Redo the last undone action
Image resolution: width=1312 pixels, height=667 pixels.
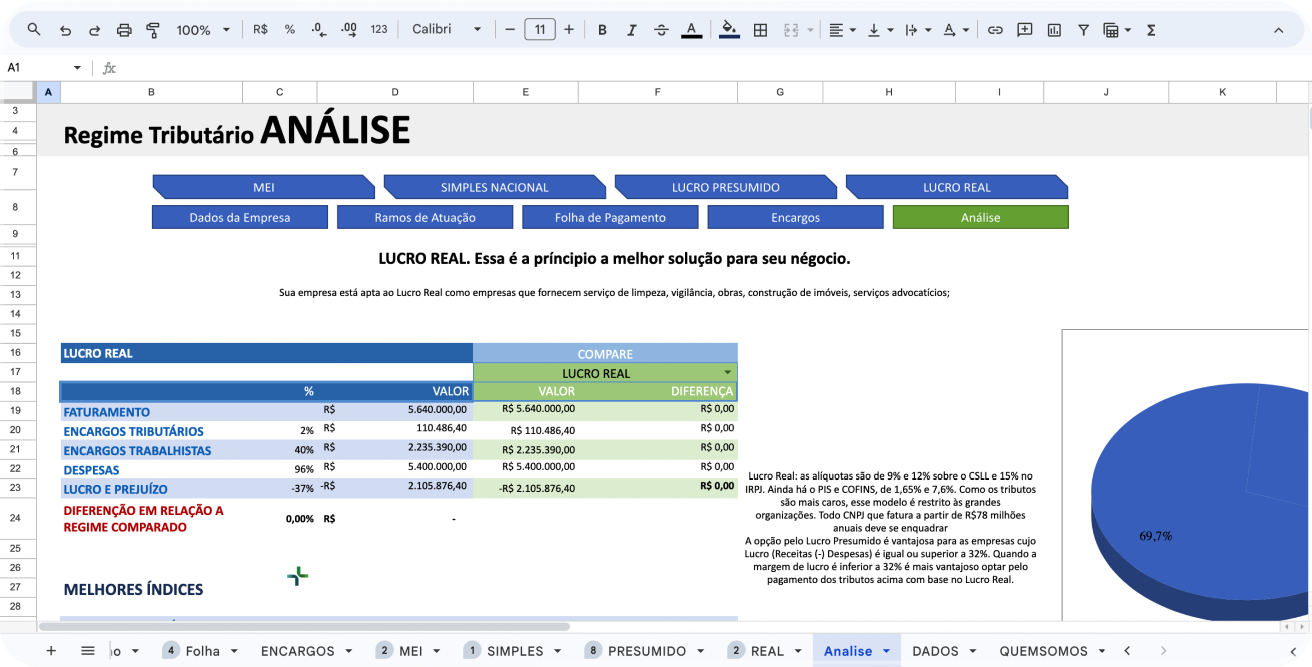click(94, 30)
